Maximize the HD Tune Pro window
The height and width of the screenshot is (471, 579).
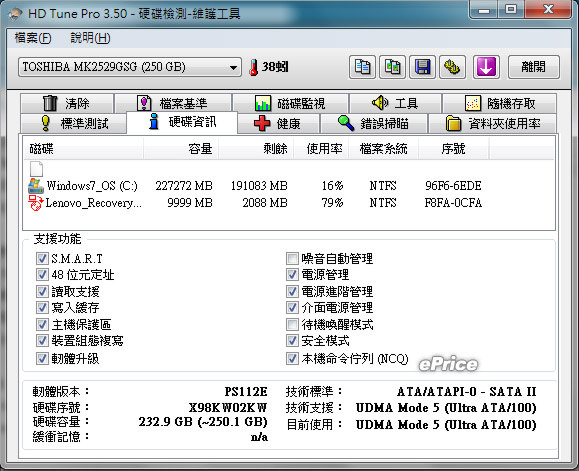click(511, 9)
